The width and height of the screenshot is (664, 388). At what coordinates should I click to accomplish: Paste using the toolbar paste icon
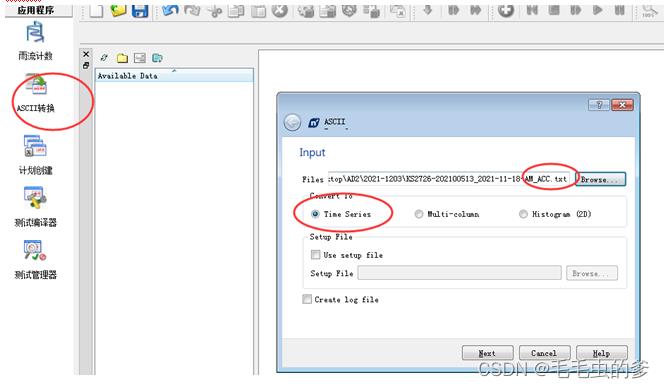258,11
